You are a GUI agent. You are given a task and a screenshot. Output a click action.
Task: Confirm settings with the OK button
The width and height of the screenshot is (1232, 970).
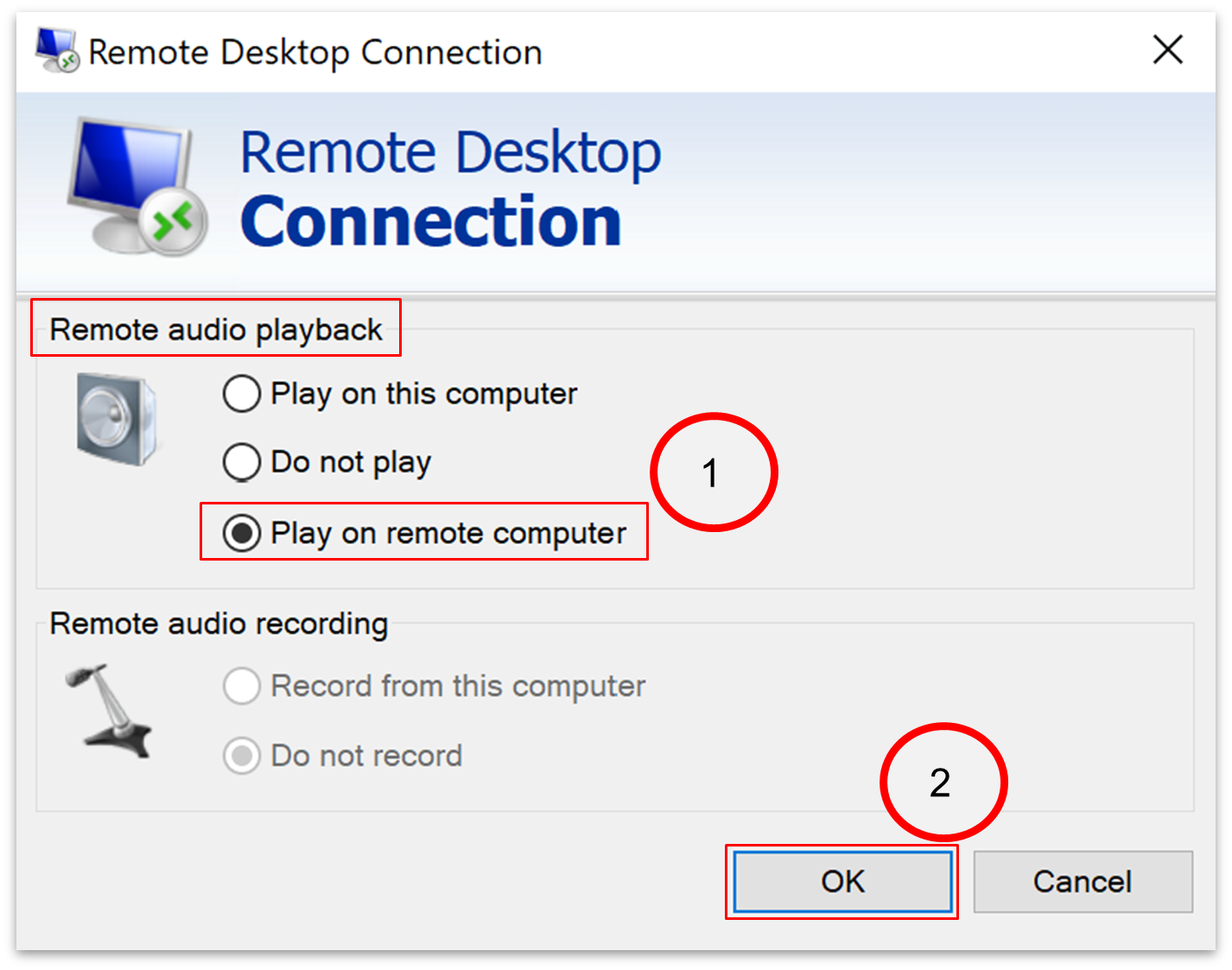[842, 882]
